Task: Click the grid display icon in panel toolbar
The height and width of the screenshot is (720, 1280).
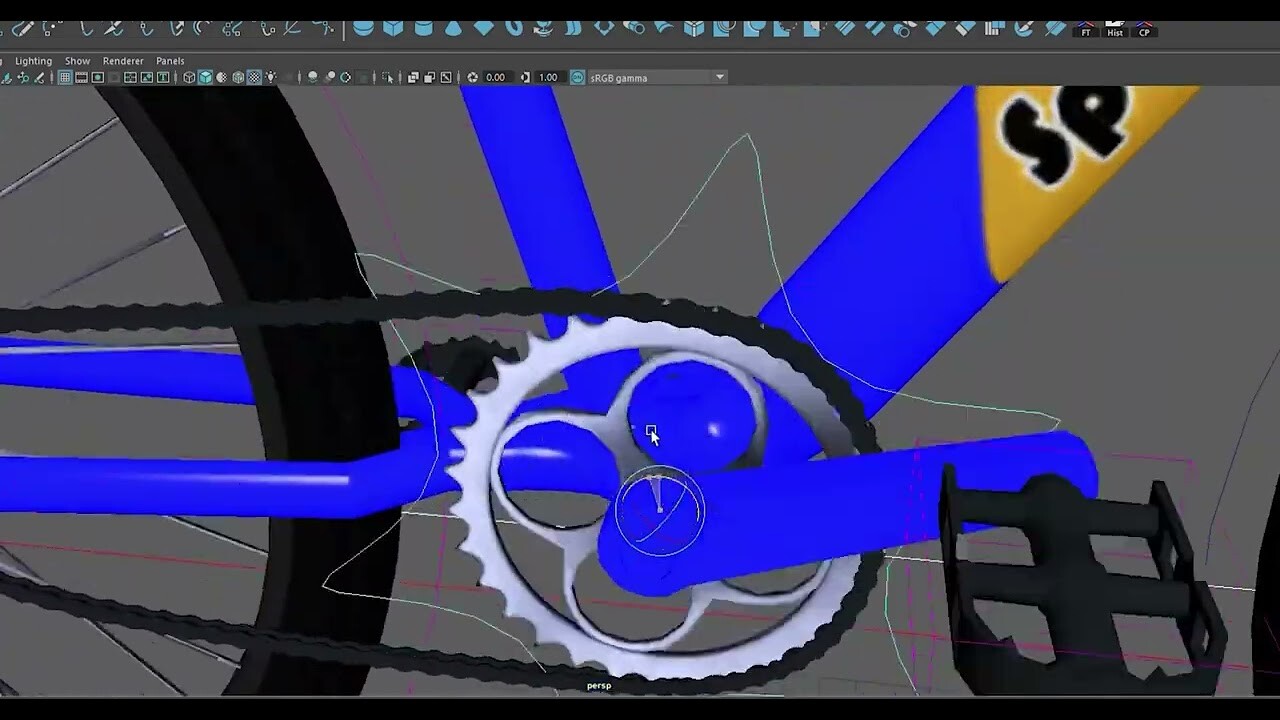Action: pyautogui.click(x=66, y=77)
